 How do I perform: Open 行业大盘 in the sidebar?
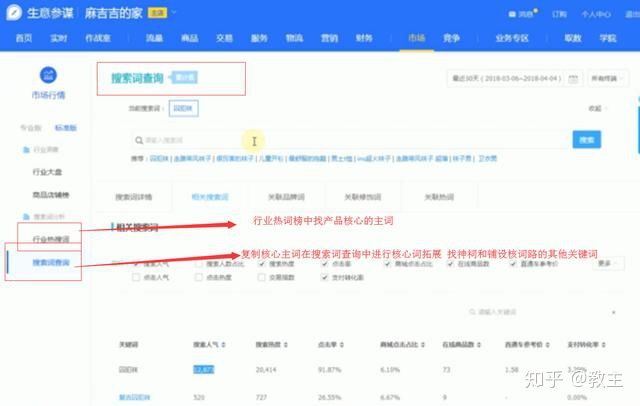[50, 171]
